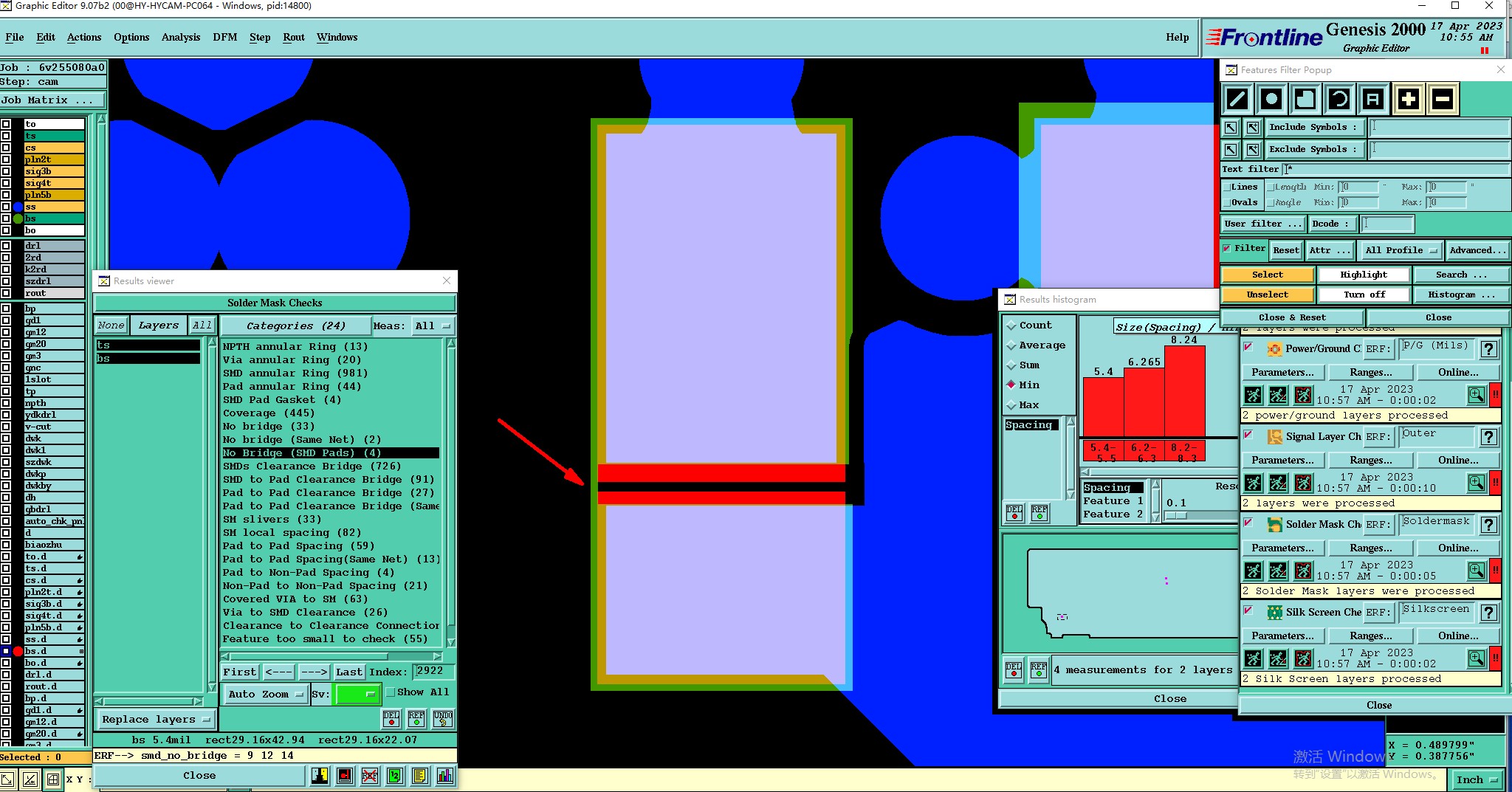Open the Attr options button

pos(1330,250)
